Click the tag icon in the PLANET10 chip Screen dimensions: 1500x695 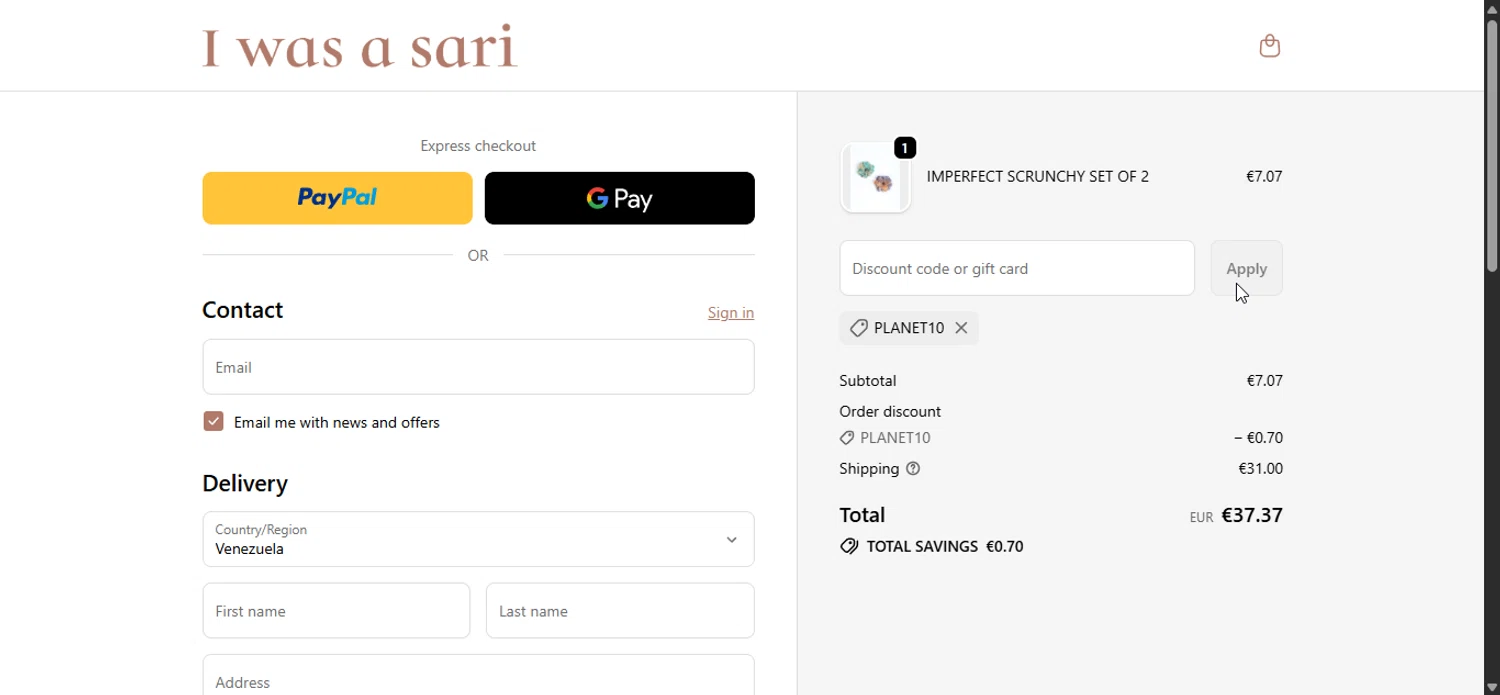click(x=858, y=328)
